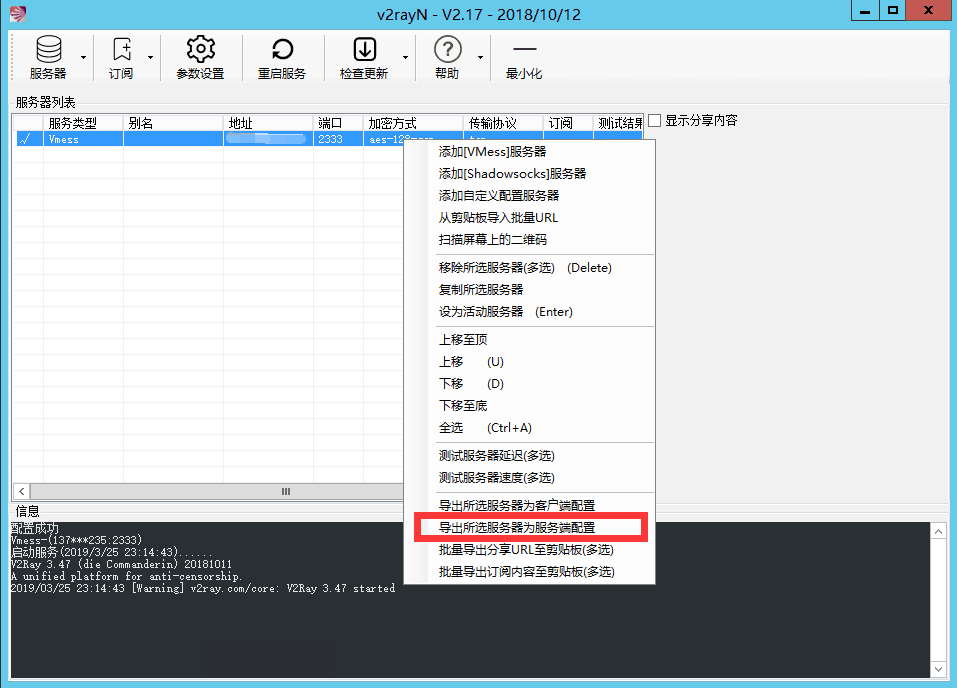Click the 服务类型 column header
This screenshot has width=957, height=688.
[73, 123]
